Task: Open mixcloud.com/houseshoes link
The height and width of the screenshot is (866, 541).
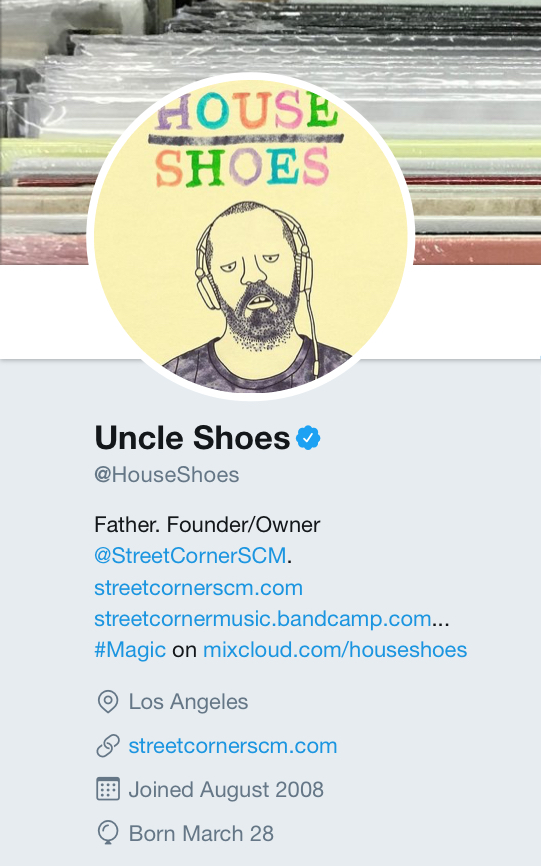Action: click(335, 650)
